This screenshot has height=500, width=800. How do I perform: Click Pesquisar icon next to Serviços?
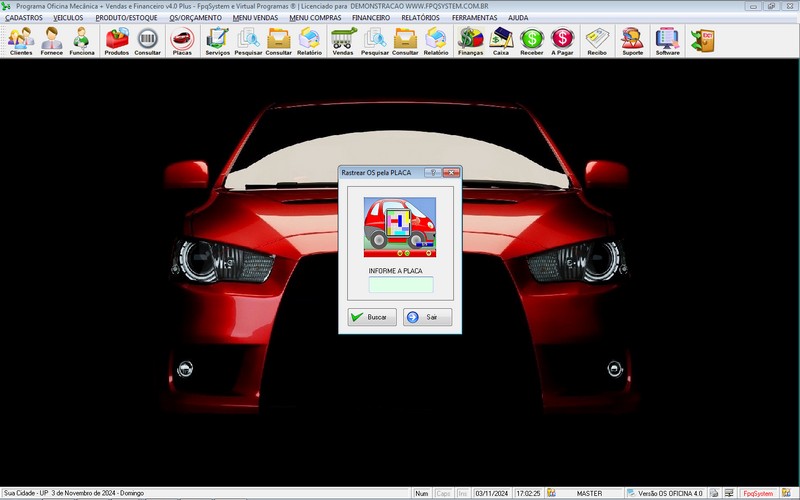point(248,41)
